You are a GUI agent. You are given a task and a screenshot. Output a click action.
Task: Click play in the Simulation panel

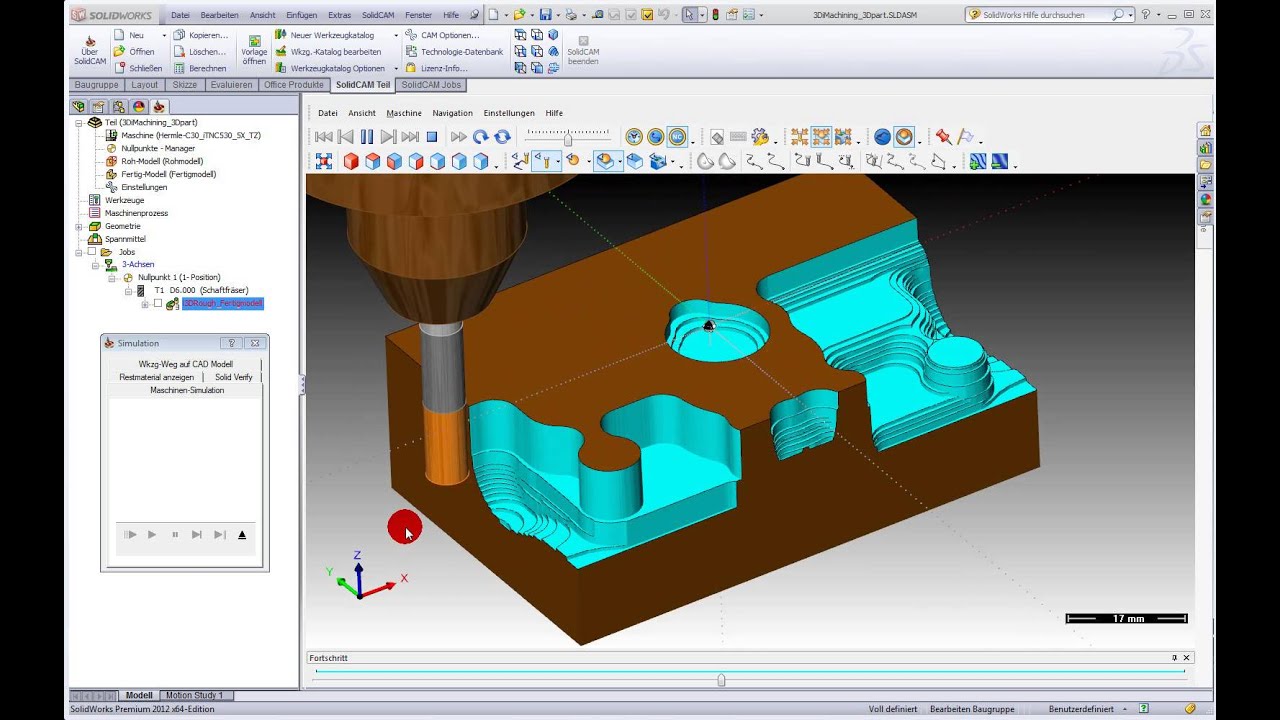(x=152, y=535)
